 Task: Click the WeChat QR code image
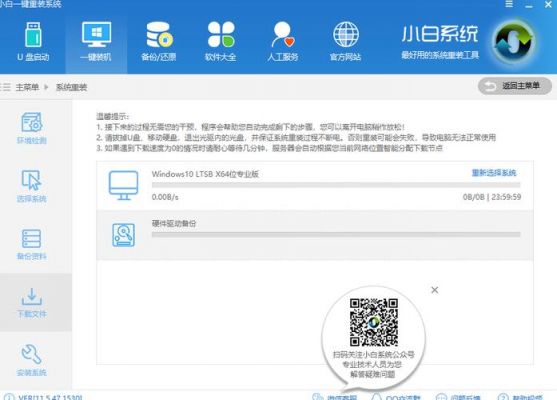(x=373, y=322)
